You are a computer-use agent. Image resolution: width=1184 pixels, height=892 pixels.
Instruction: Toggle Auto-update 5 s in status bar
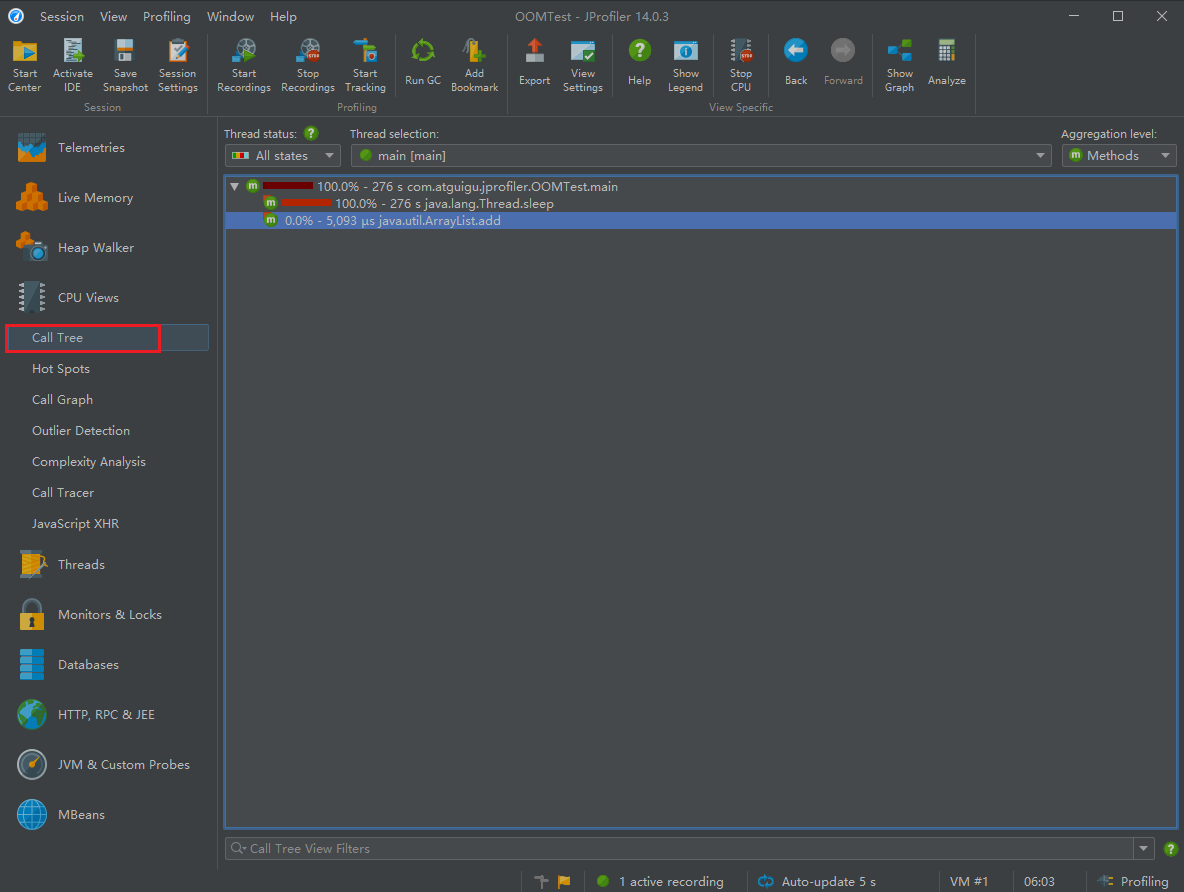(x=817, y=881)
